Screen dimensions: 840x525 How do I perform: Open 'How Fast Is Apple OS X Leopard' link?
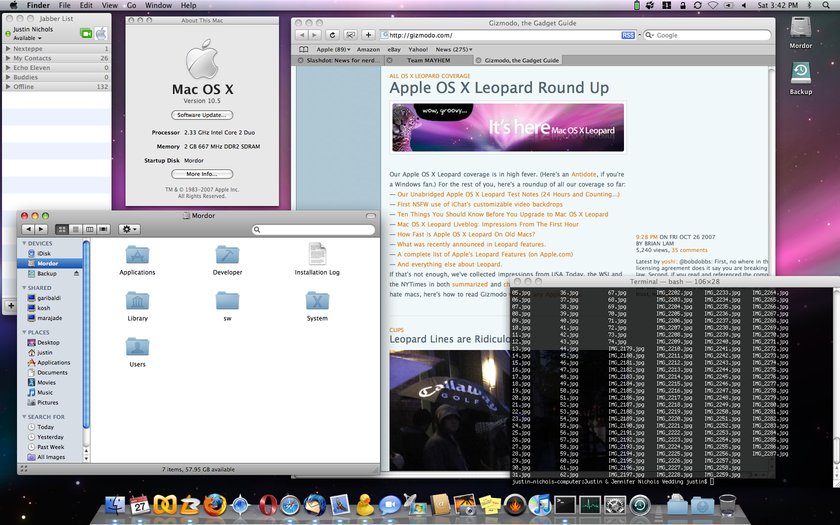pos(466,234)
